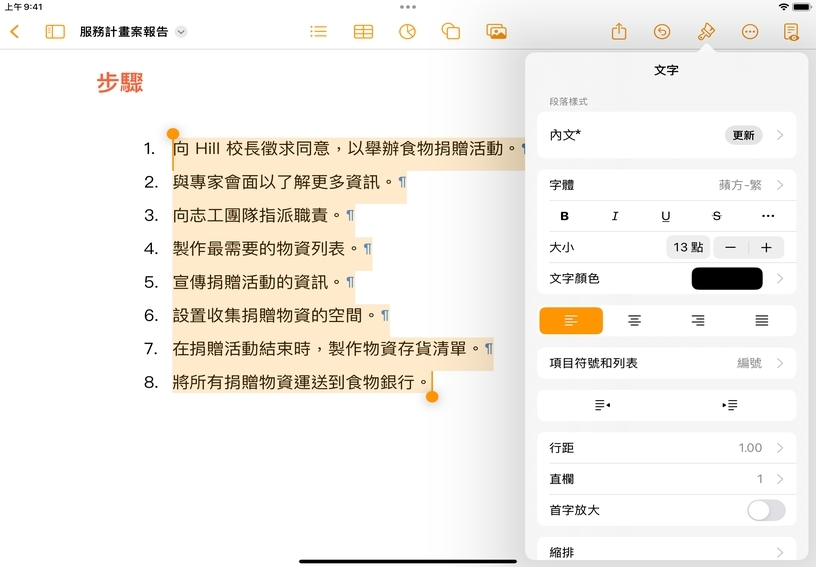Tap the back arrow to leave the document
This screenshot has width=816, height=567.
click(14, 32)
